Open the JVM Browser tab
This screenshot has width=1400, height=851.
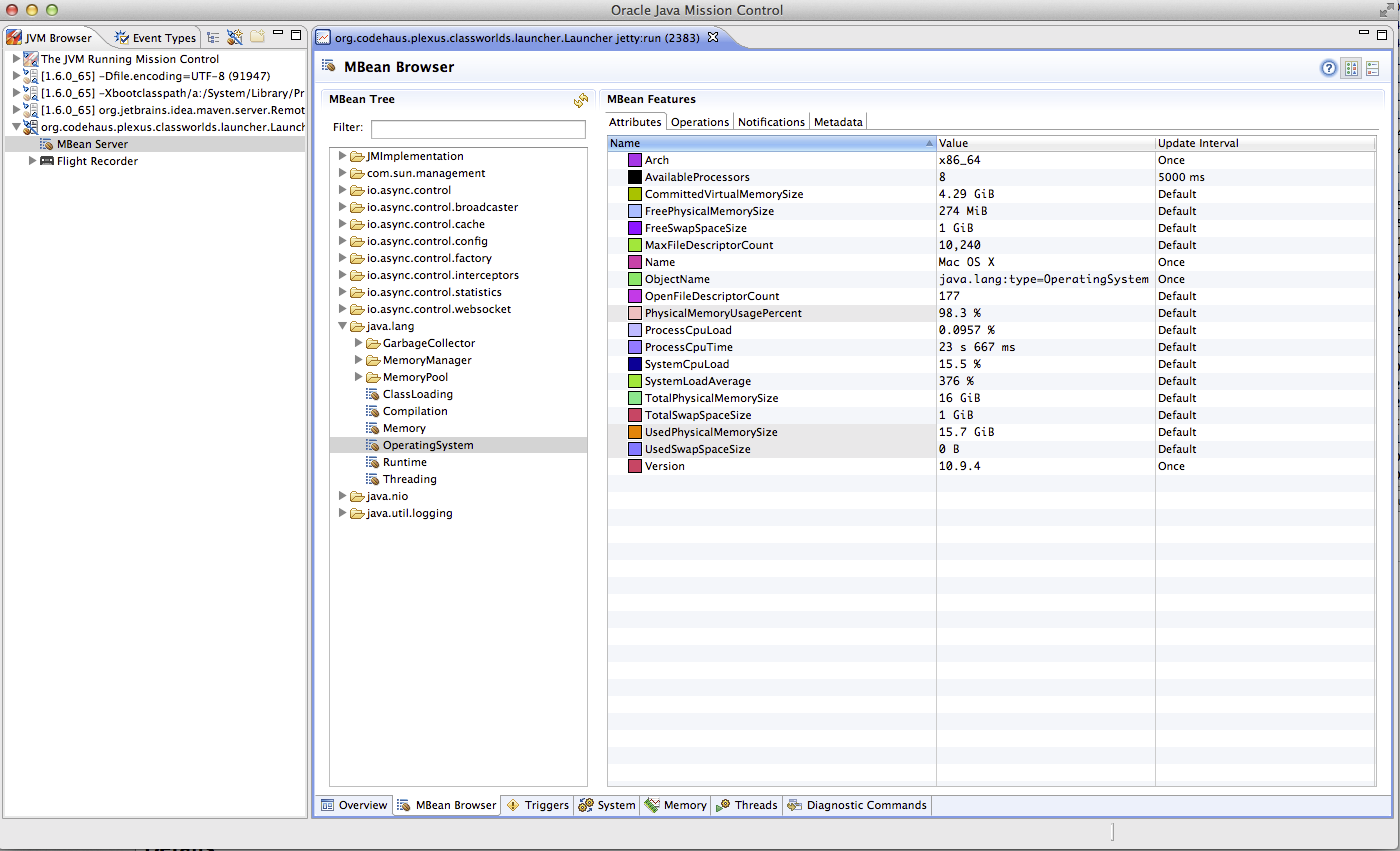pos(50,38)
